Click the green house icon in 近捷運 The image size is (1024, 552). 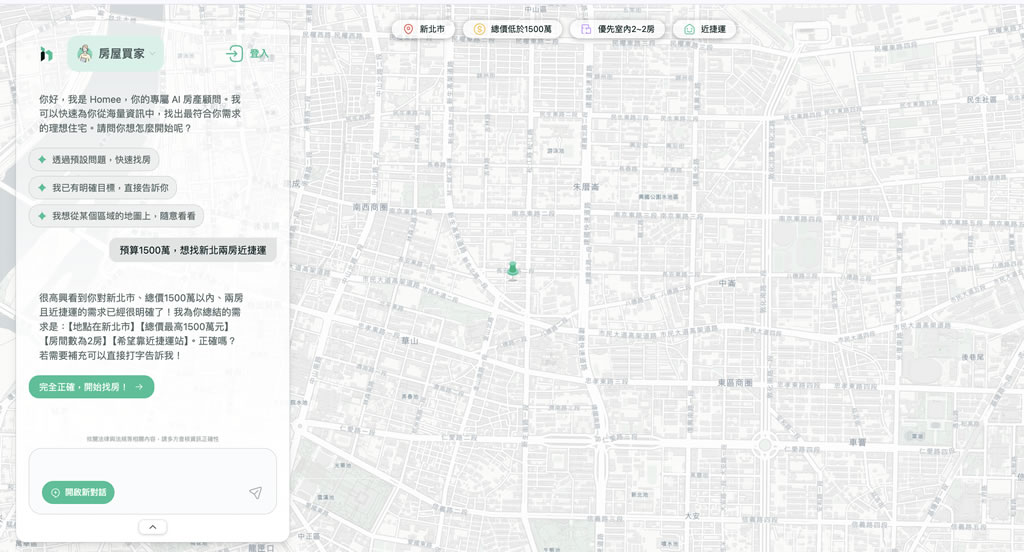(x=689, y=30)
